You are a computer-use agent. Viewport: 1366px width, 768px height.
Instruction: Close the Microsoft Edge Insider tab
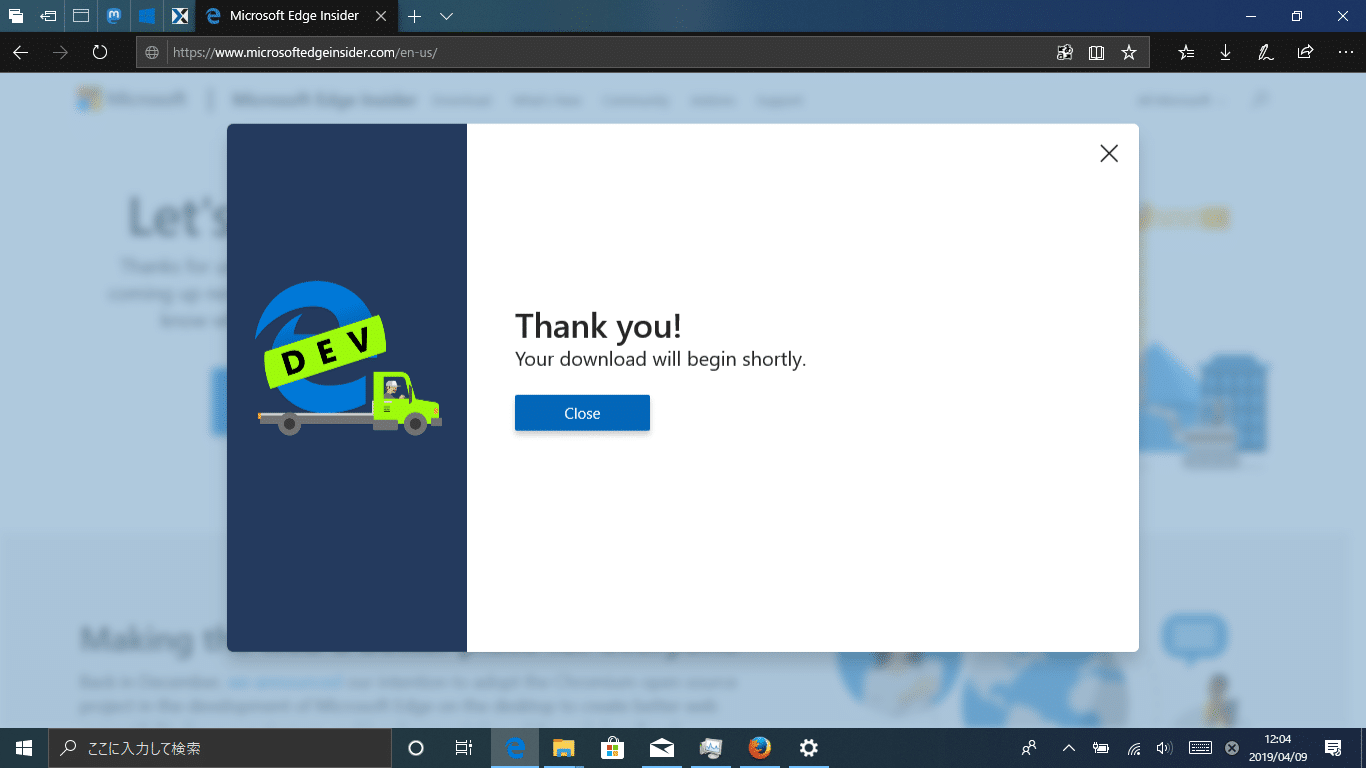click(381, 16)
